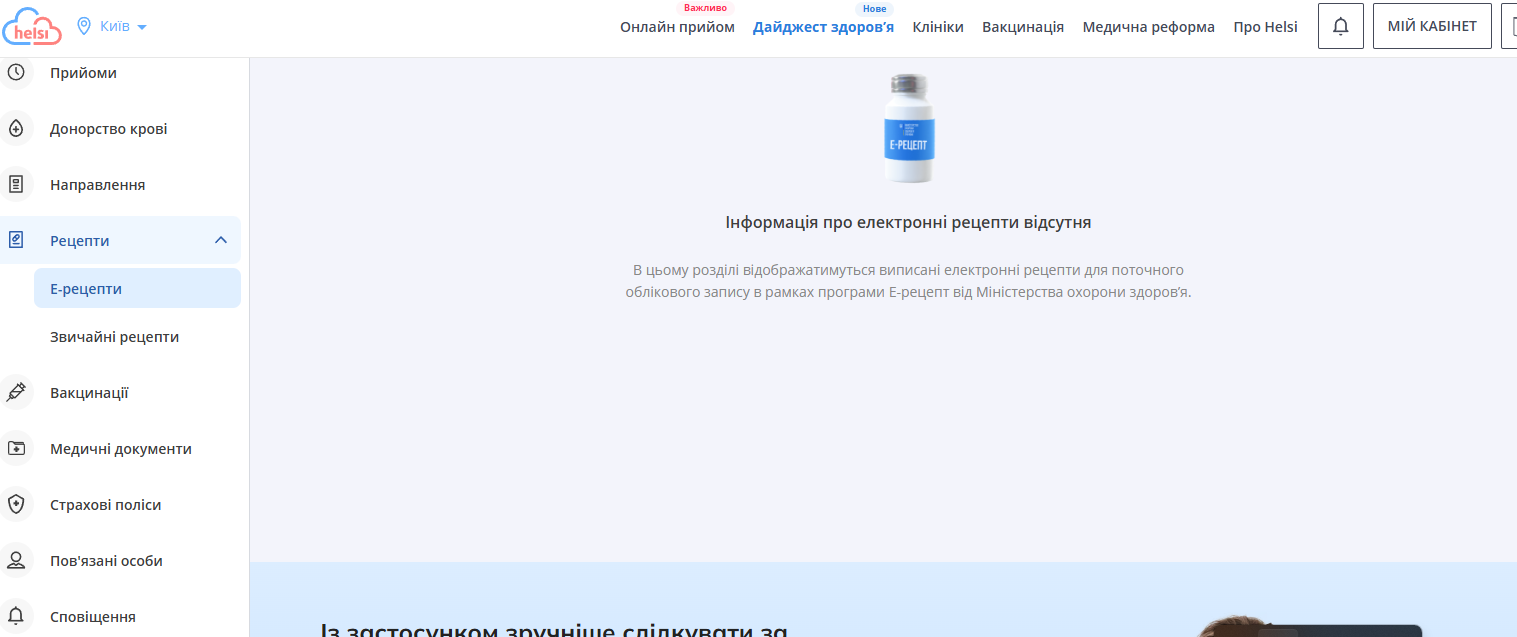Go to Клініки in top navigation

tap(938, 27)
